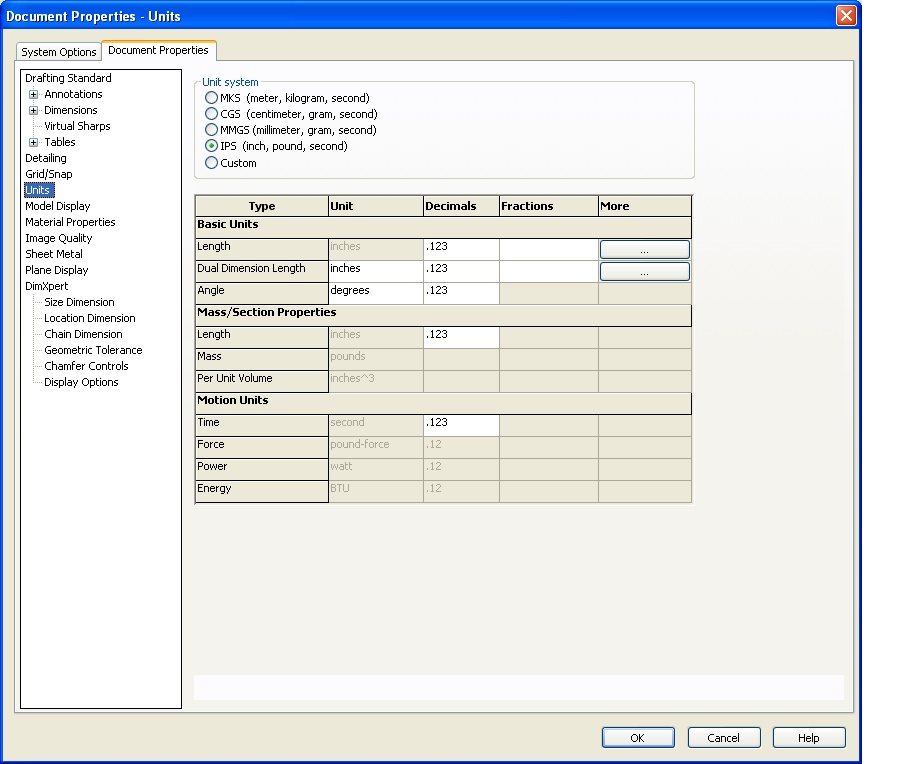This screenshot has height=764, width=924.
Task: Click Basic Units Length decimals cell
Action: [x=461, y=249]
